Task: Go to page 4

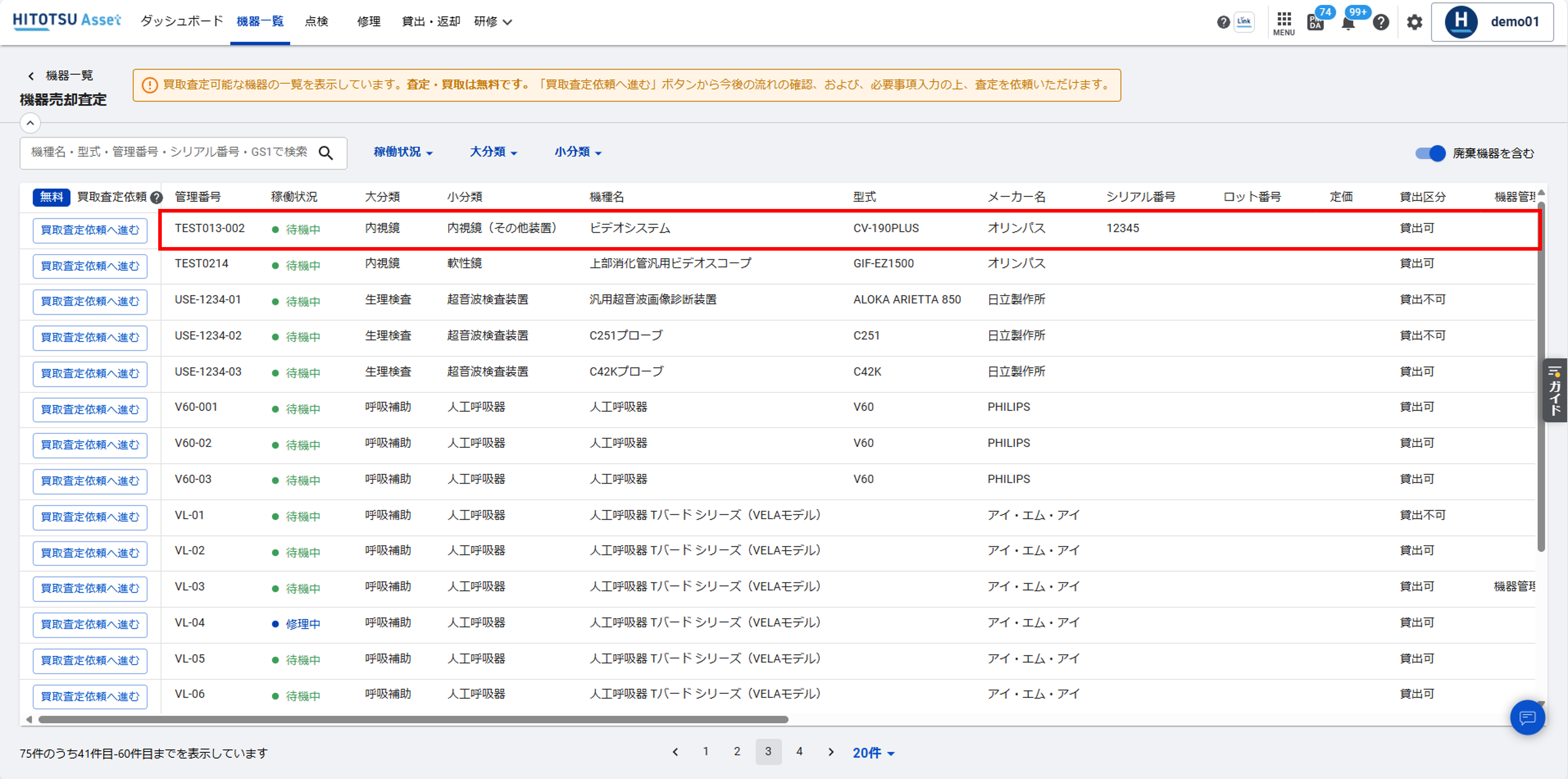Action: (x=800, y=752)
